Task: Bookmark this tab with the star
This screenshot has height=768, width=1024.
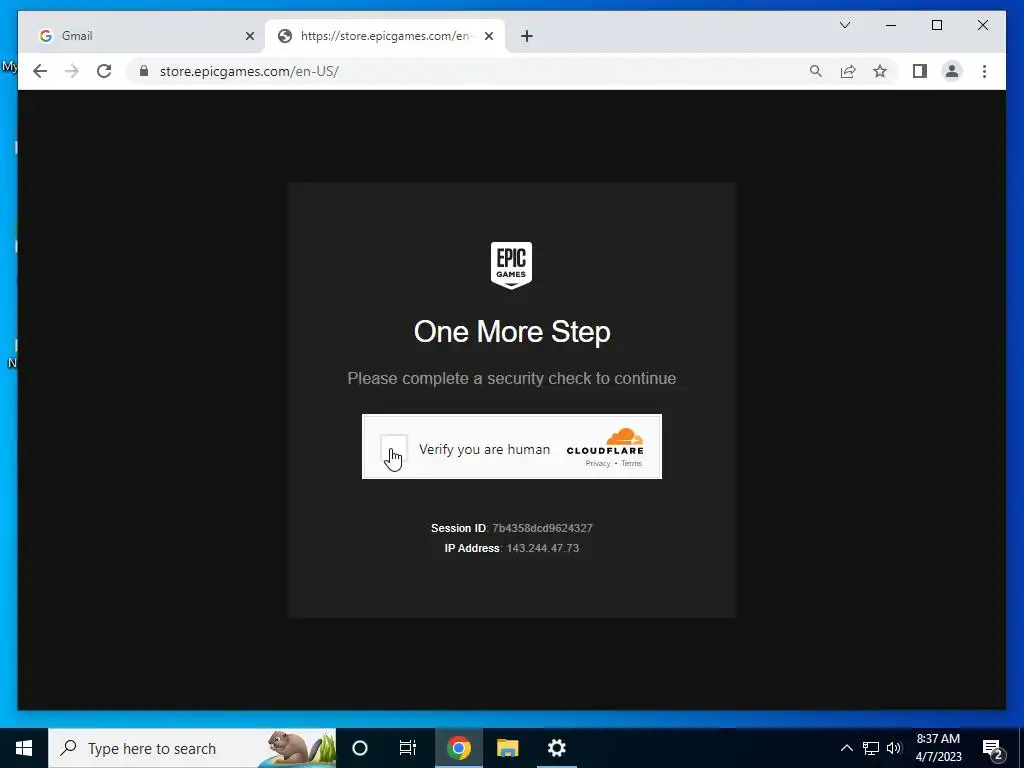Action: pyautogui.click(x=880, y=71)
